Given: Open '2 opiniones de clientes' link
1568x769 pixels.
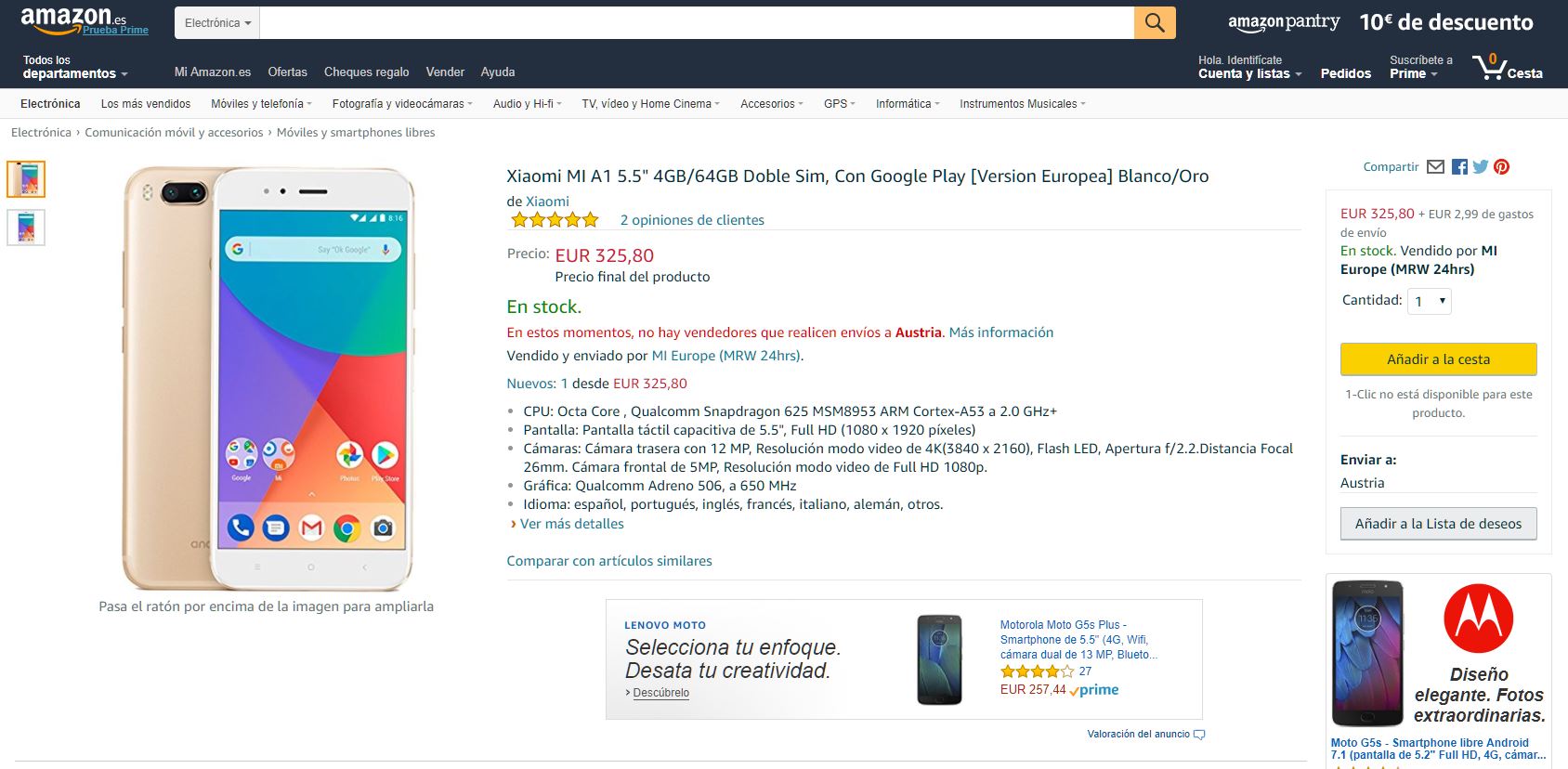Looking at the screenshot, I should (692, 220).
